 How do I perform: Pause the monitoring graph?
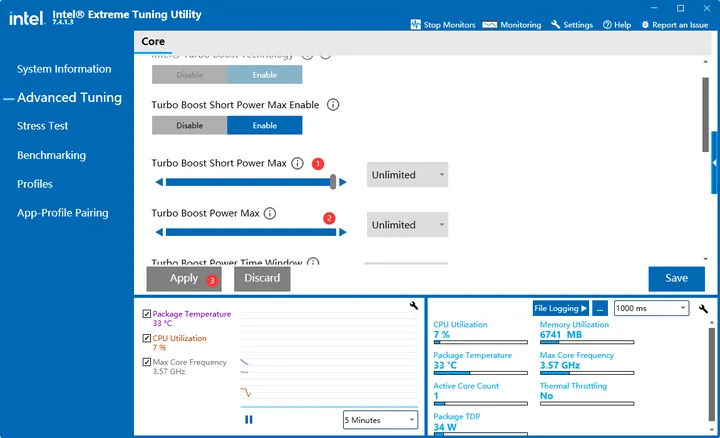[249, 420]
